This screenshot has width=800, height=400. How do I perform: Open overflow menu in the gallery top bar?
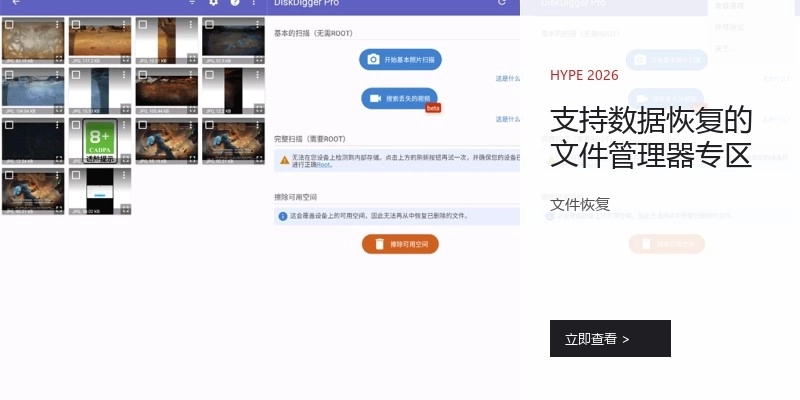(254, 3)
